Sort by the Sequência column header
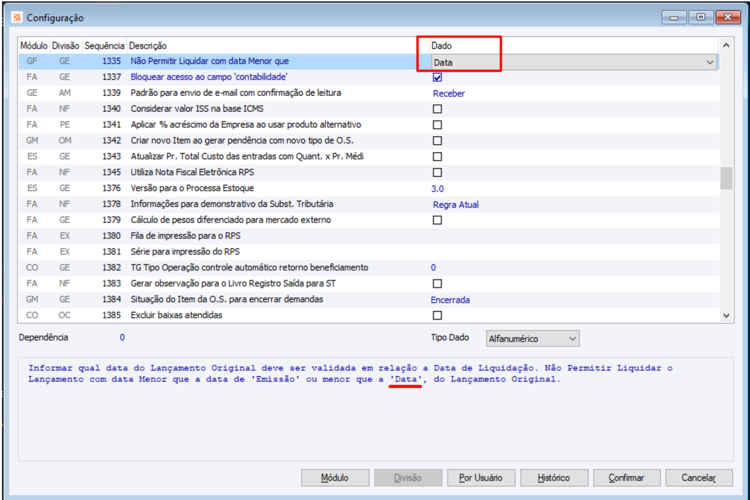 pyautogui.click(x=104, y=46)
